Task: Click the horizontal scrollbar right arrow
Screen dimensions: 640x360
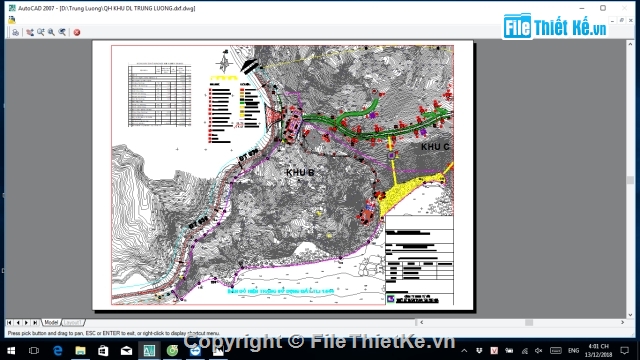Action: (622, 322)
